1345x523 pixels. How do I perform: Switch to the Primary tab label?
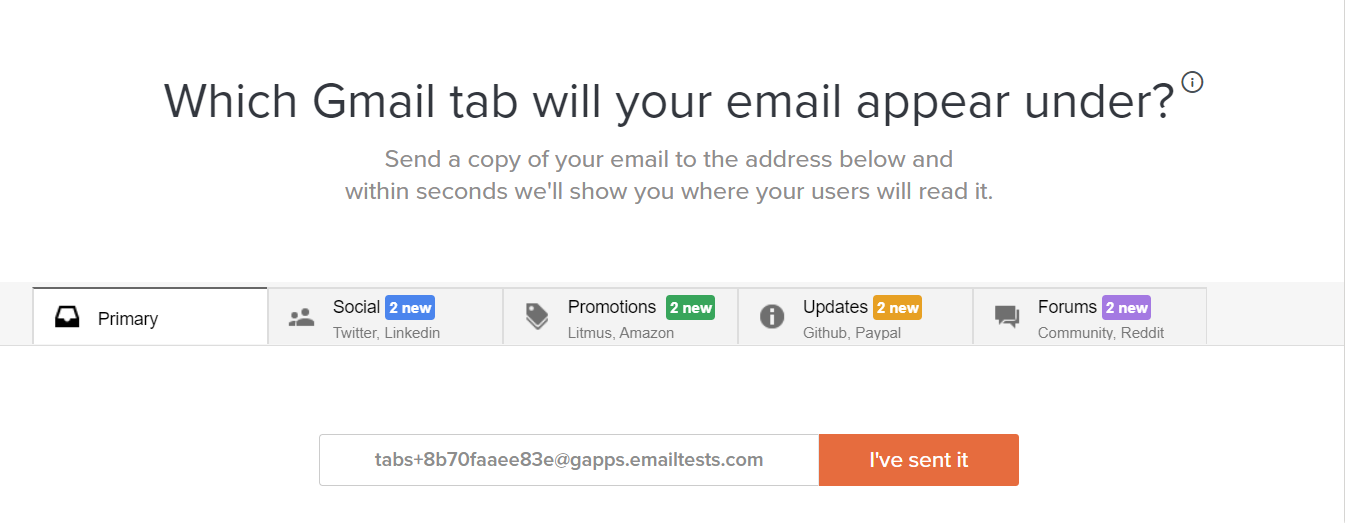[128, 319]
